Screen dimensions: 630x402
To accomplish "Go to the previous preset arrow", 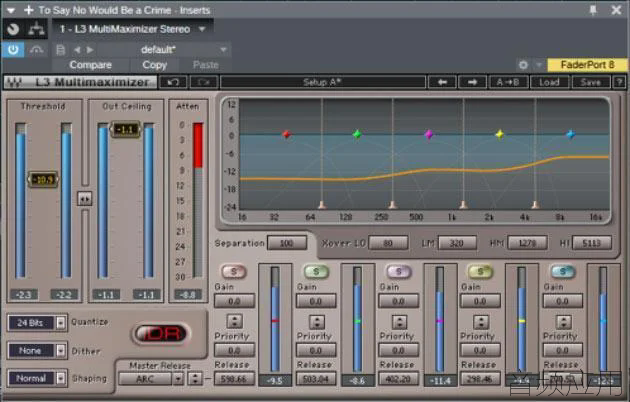I will click(x=442, y=82).
